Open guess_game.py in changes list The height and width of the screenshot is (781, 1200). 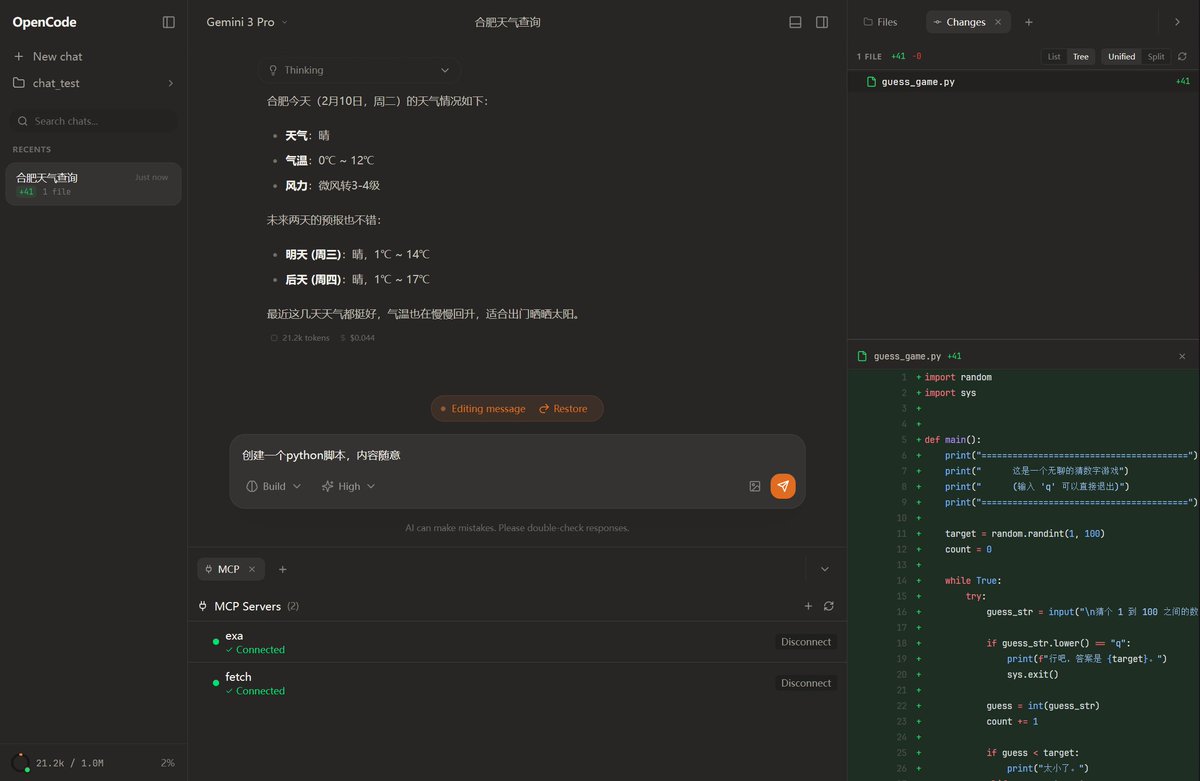click(x=1023, y=82)
